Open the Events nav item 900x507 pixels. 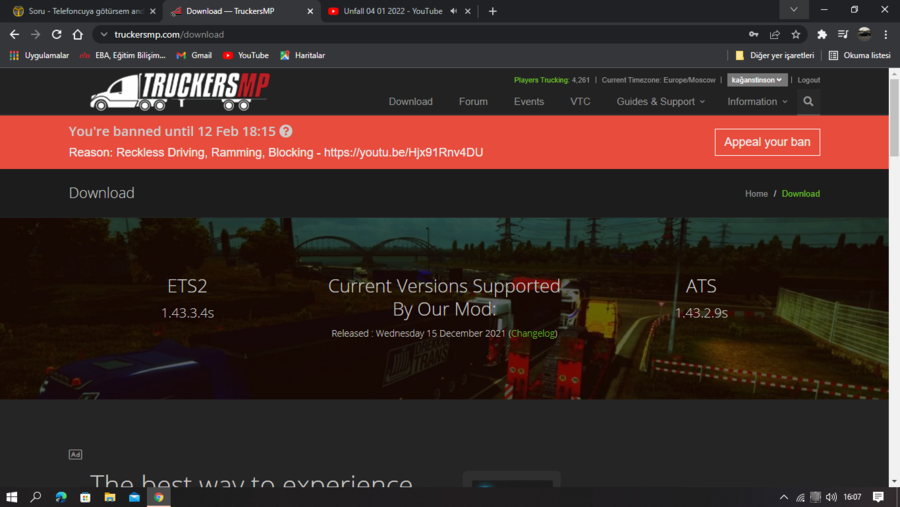click(529, 102)
